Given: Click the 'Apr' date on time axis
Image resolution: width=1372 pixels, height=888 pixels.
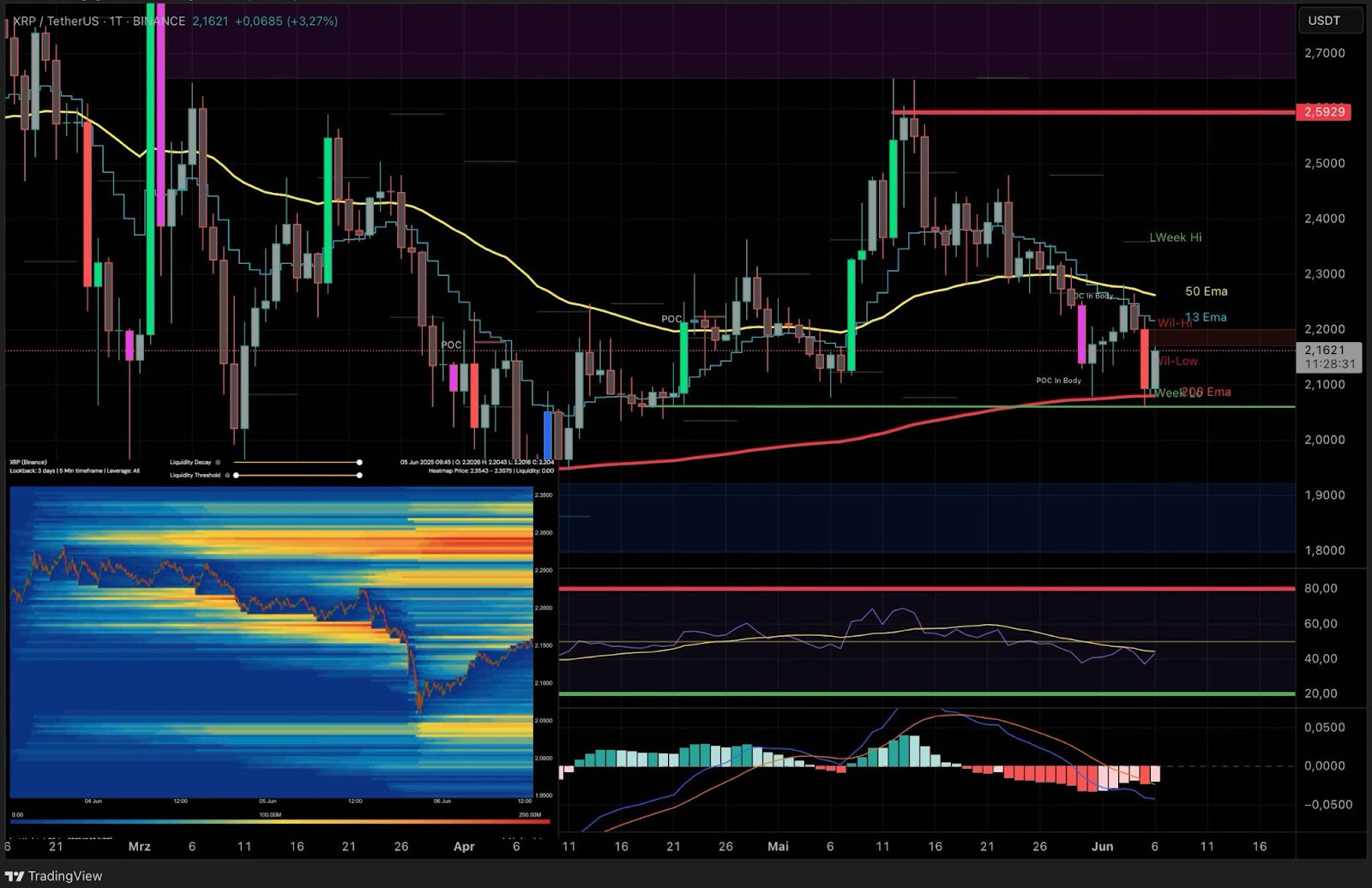Looking at the screenshot, I should tap(464, 846).
